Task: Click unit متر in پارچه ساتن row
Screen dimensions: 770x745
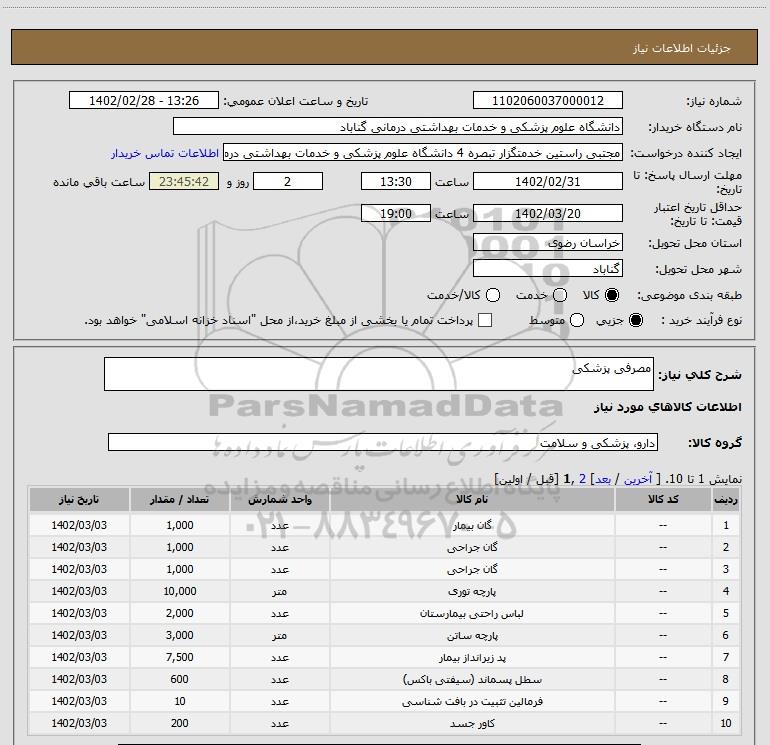Action: tap(280, 636)
